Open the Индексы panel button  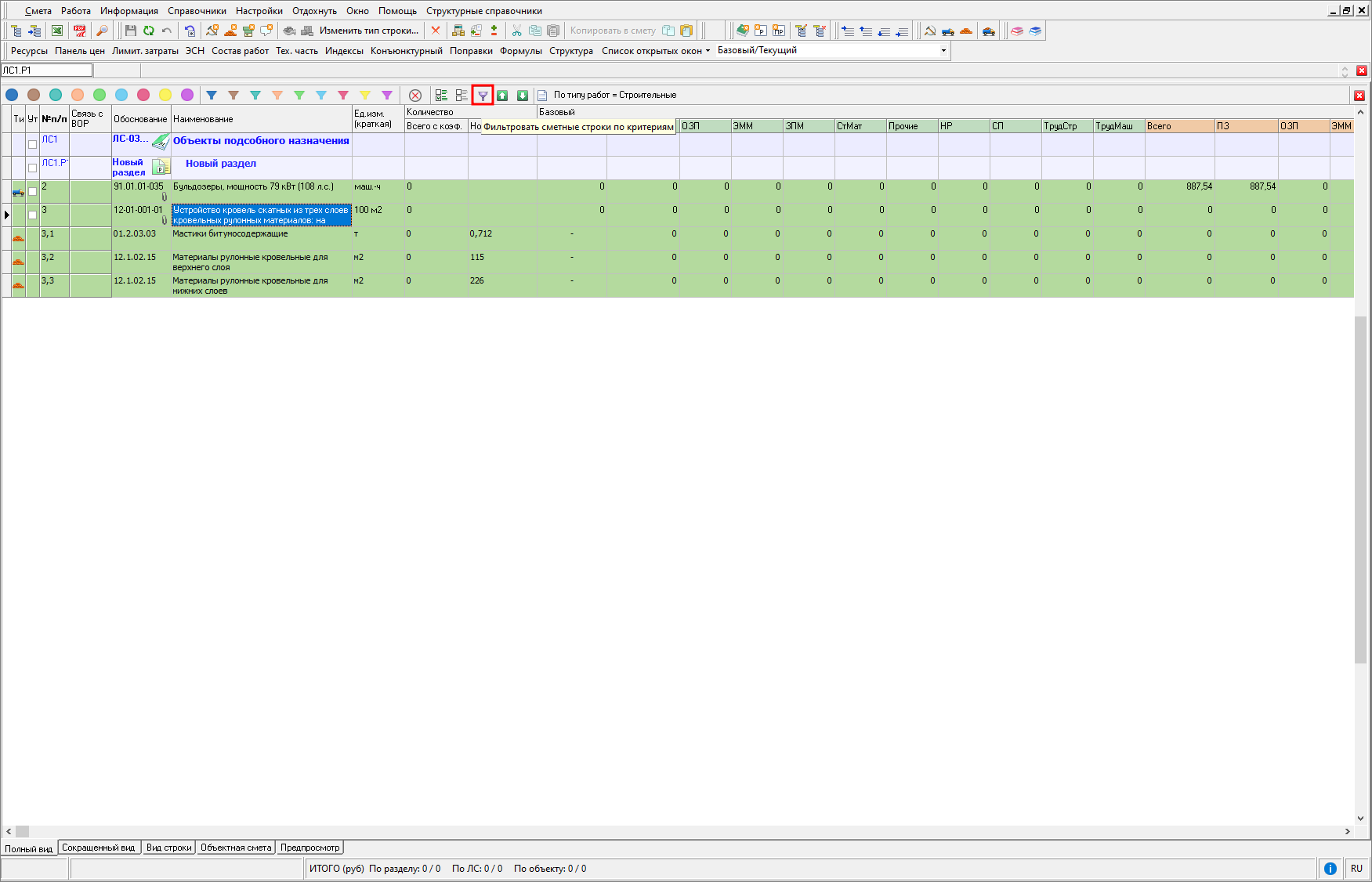click(x=344, y=51)
